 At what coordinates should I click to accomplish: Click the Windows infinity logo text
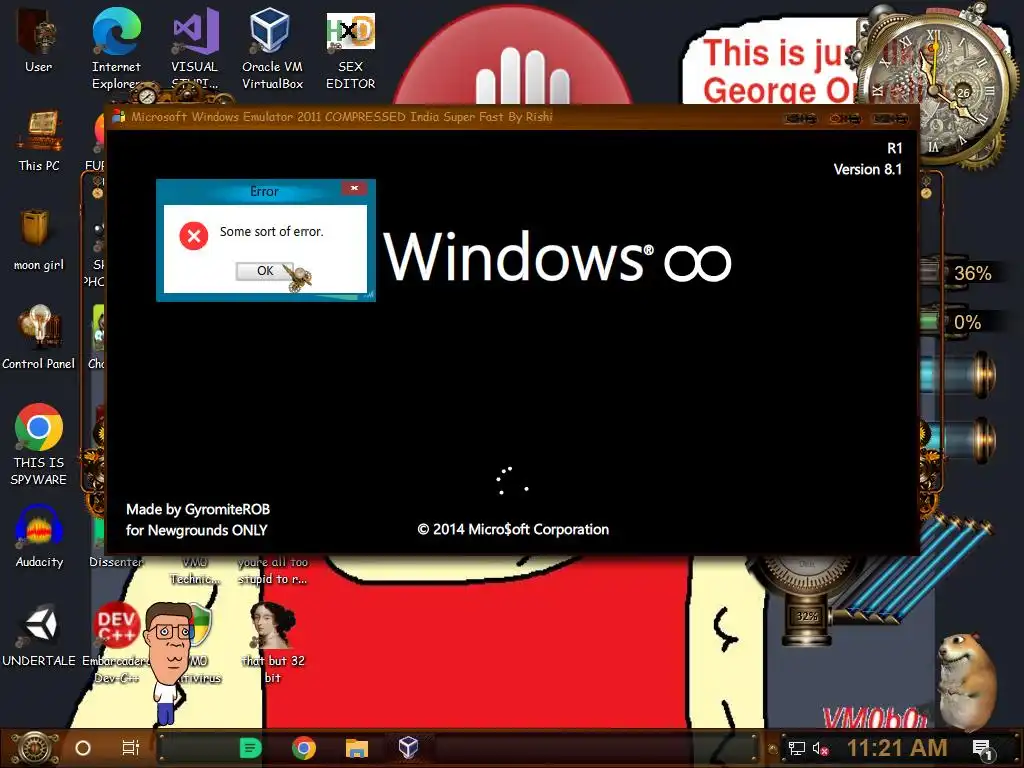(556, 257)
